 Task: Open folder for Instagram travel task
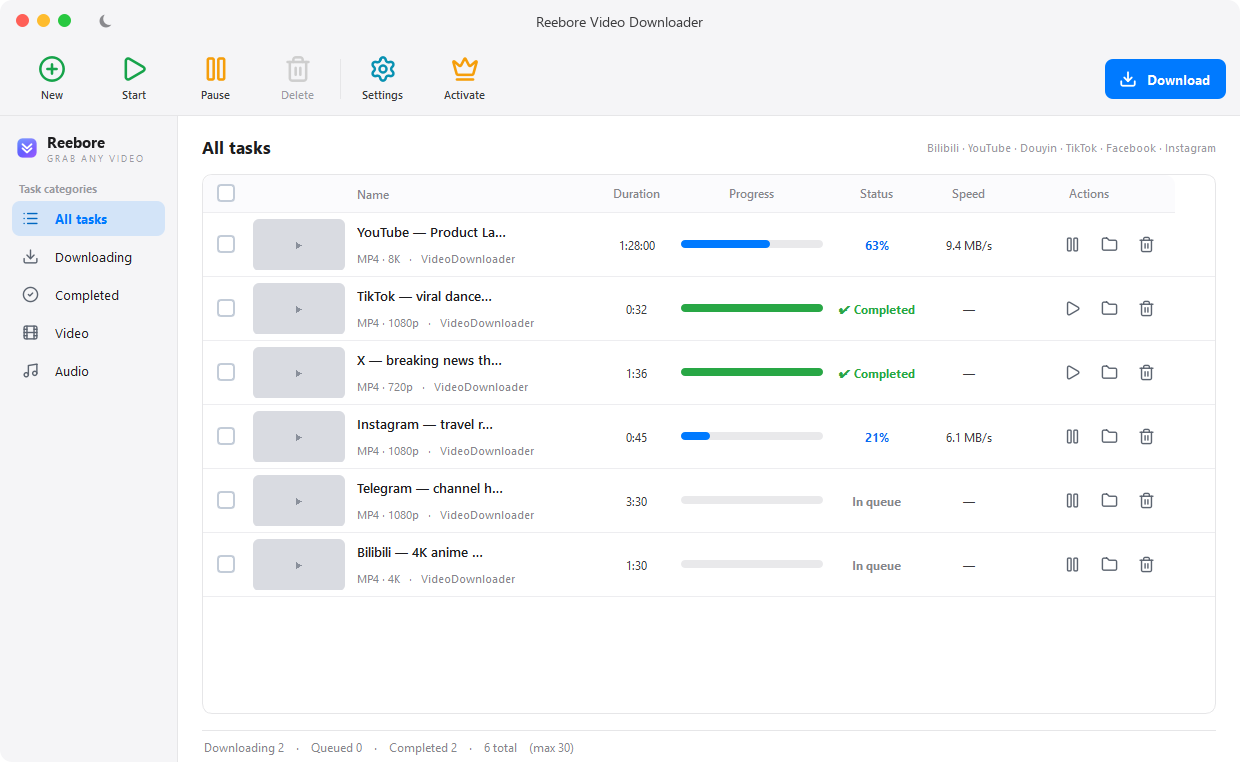click(1110, 437)
